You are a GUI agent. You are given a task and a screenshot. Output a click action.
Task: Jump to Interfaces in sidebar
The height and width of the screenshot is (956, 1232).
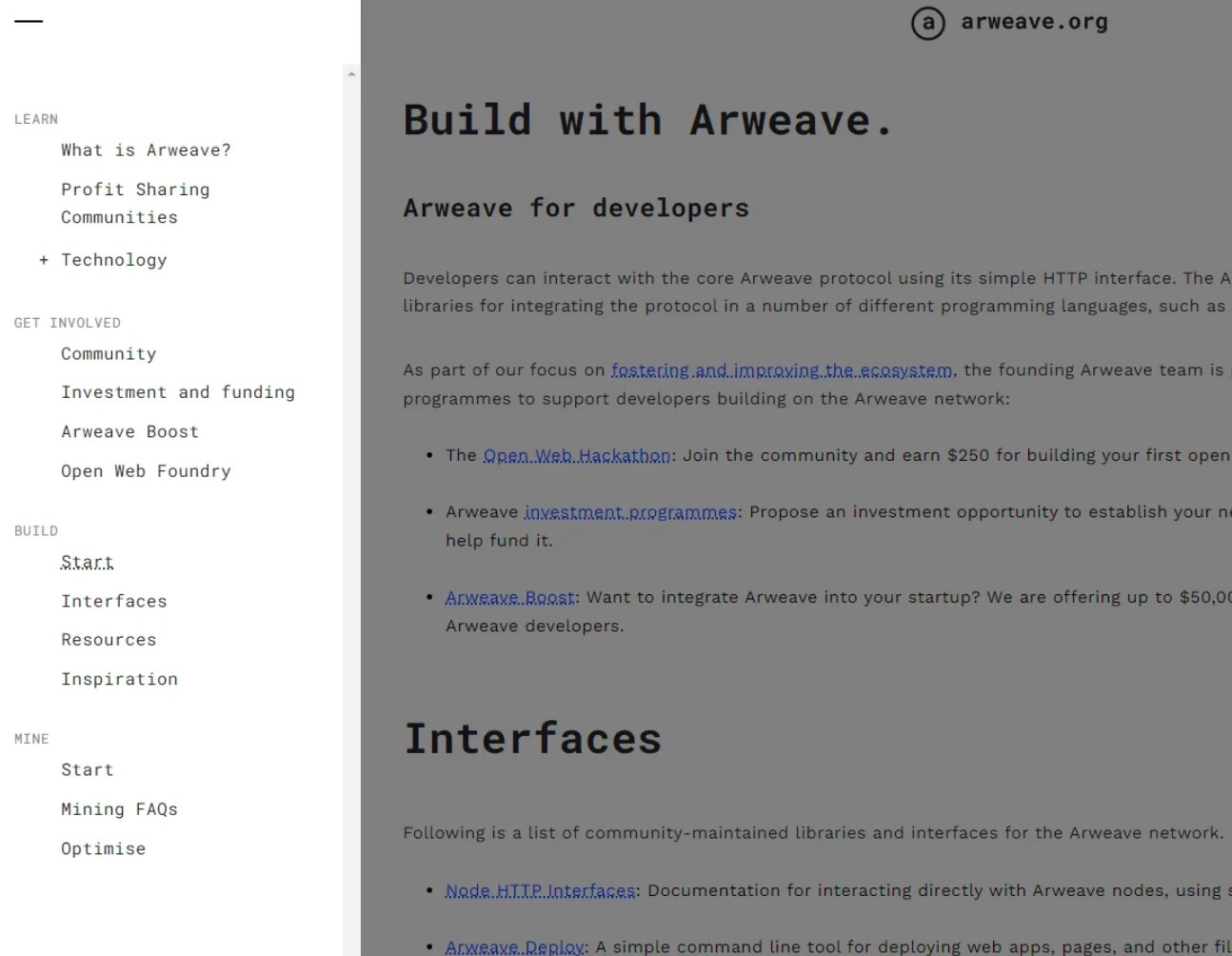114,601
